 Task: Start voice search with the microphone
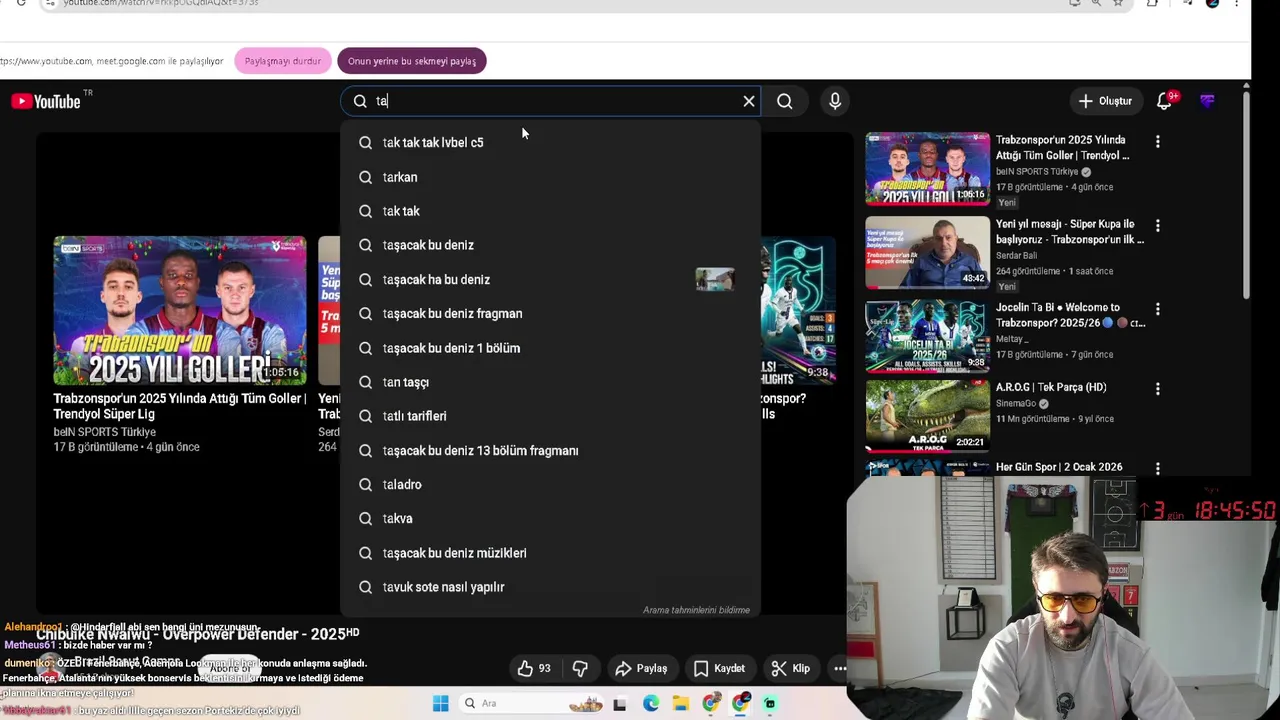point(835,101)
